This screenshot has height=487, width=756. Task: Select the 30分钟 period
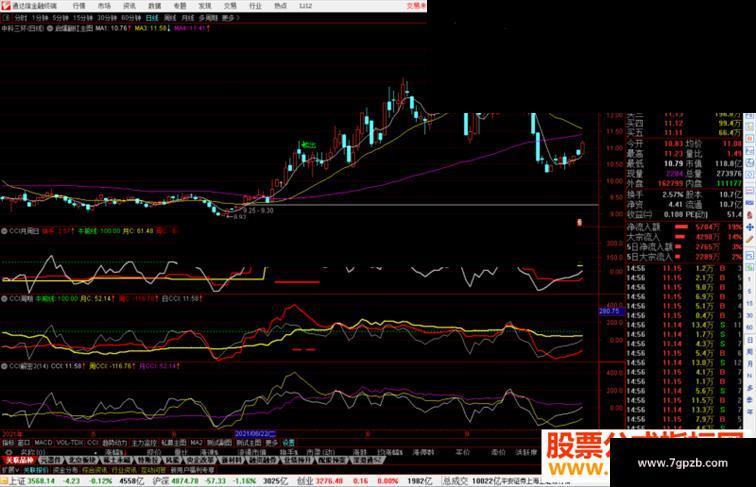107,18
